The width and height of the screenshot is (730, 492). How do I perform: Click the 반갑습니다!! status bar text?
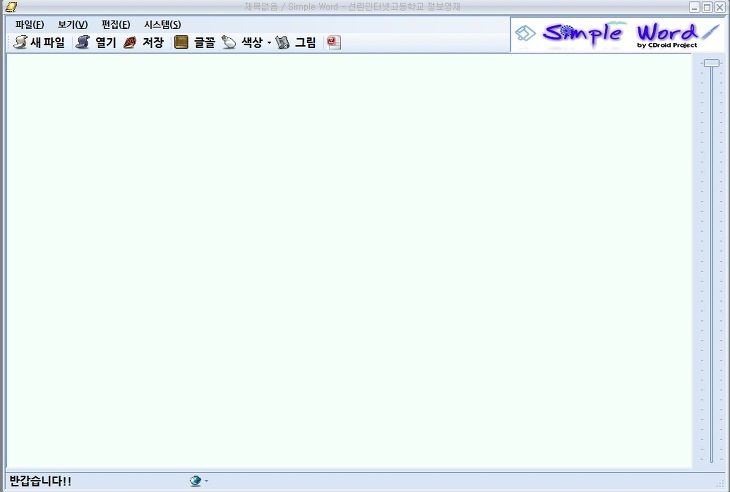pyautogui.click(x=41, y=481)
